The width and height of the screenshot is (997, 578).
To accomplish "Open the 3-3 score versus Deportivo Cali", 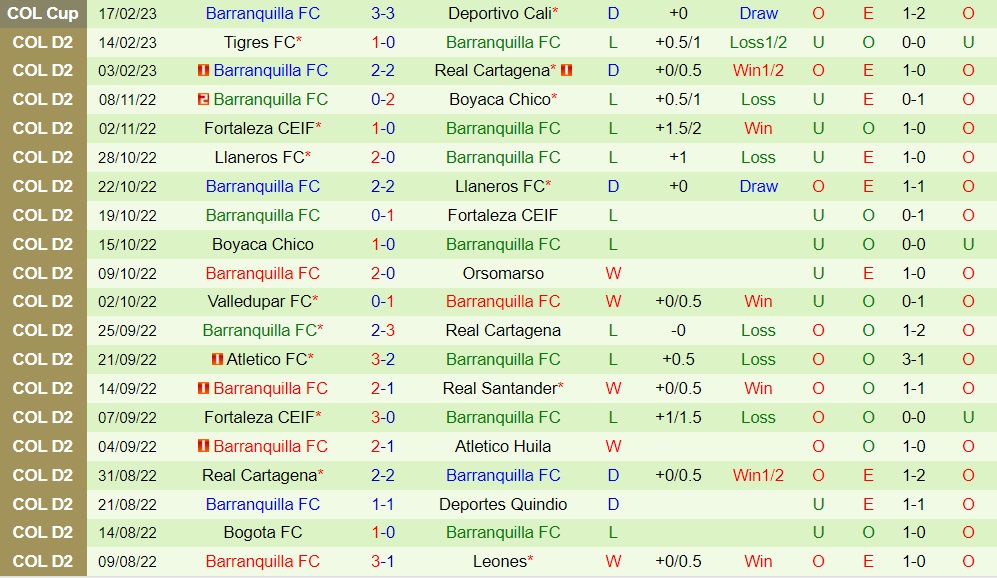I will 383,14.
